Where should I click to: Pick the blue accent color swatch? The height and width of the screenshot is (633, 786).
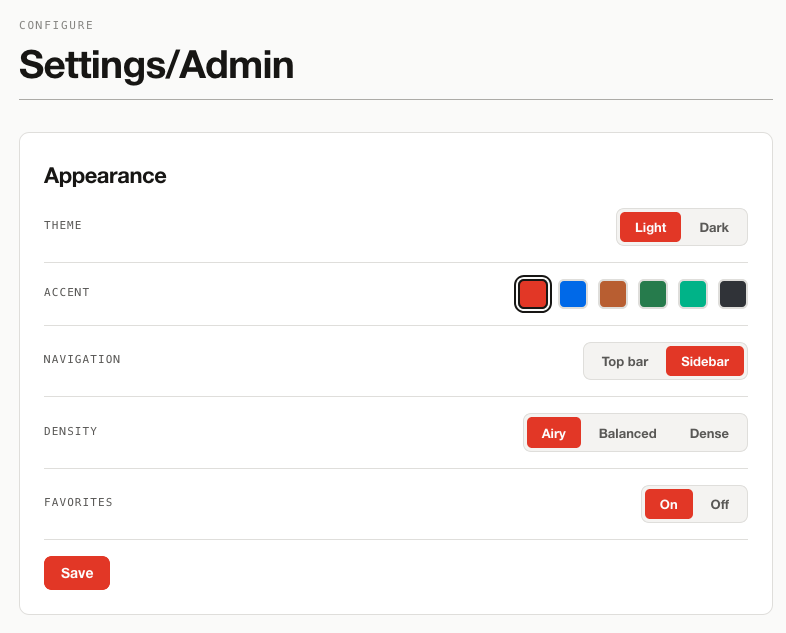572,294
